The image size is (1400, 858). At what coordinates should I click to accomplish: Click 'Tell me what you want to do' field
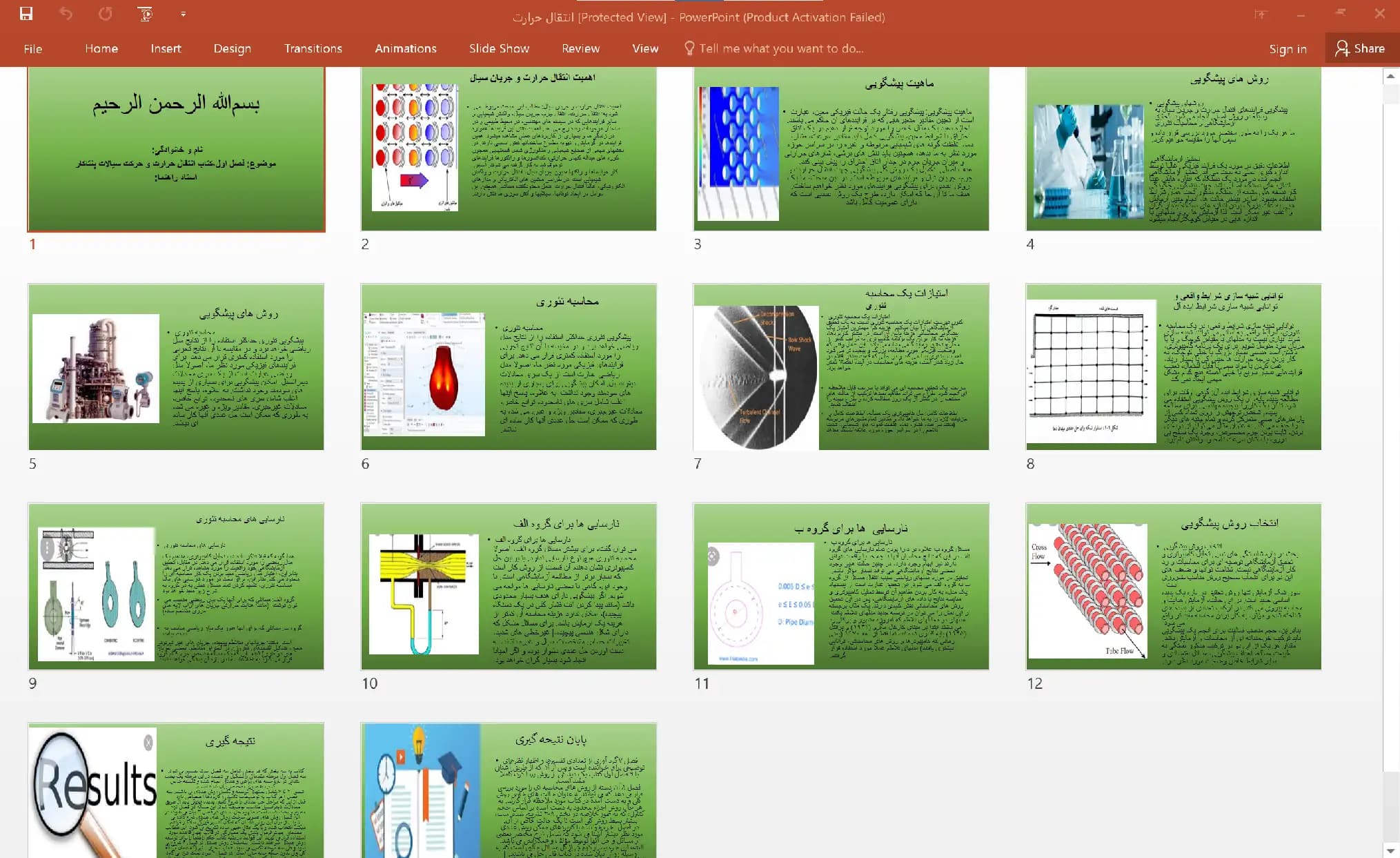pyautogui.click(x=781, y=48)
